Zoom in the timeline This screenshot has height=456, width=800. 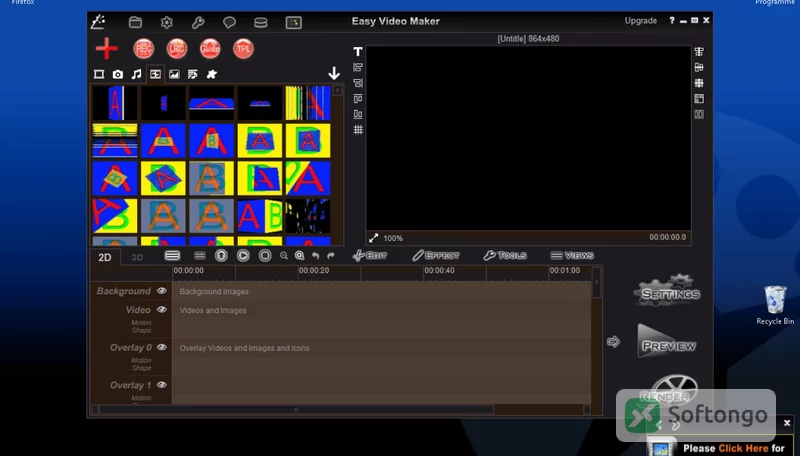(299, 256)
